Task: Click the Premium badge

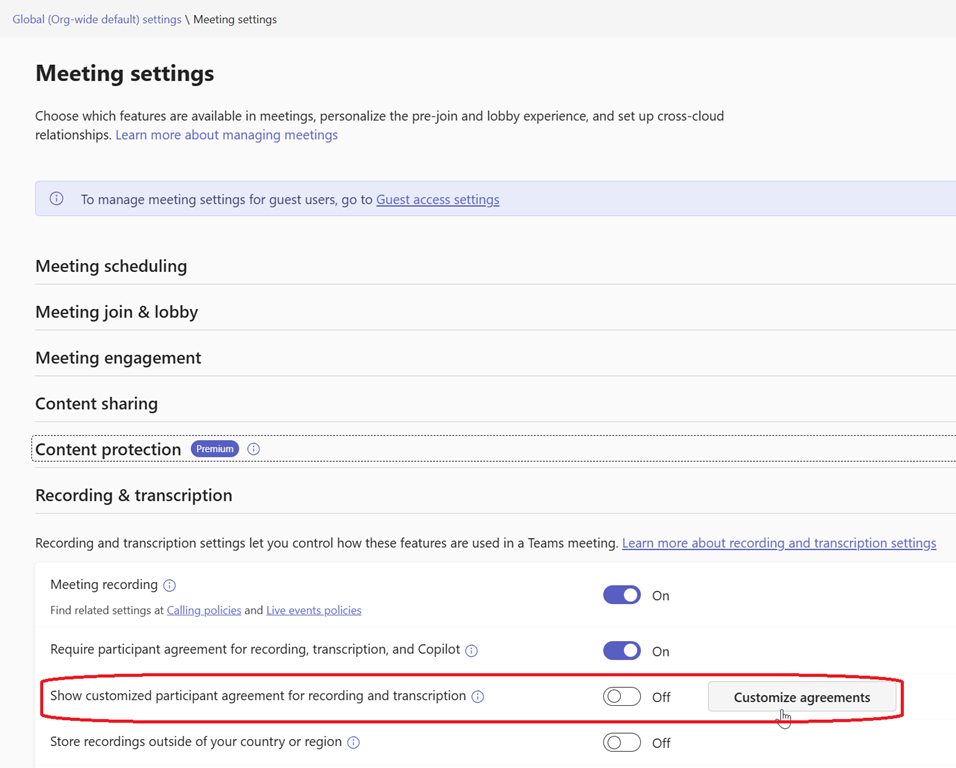Action: click(214, 449)
